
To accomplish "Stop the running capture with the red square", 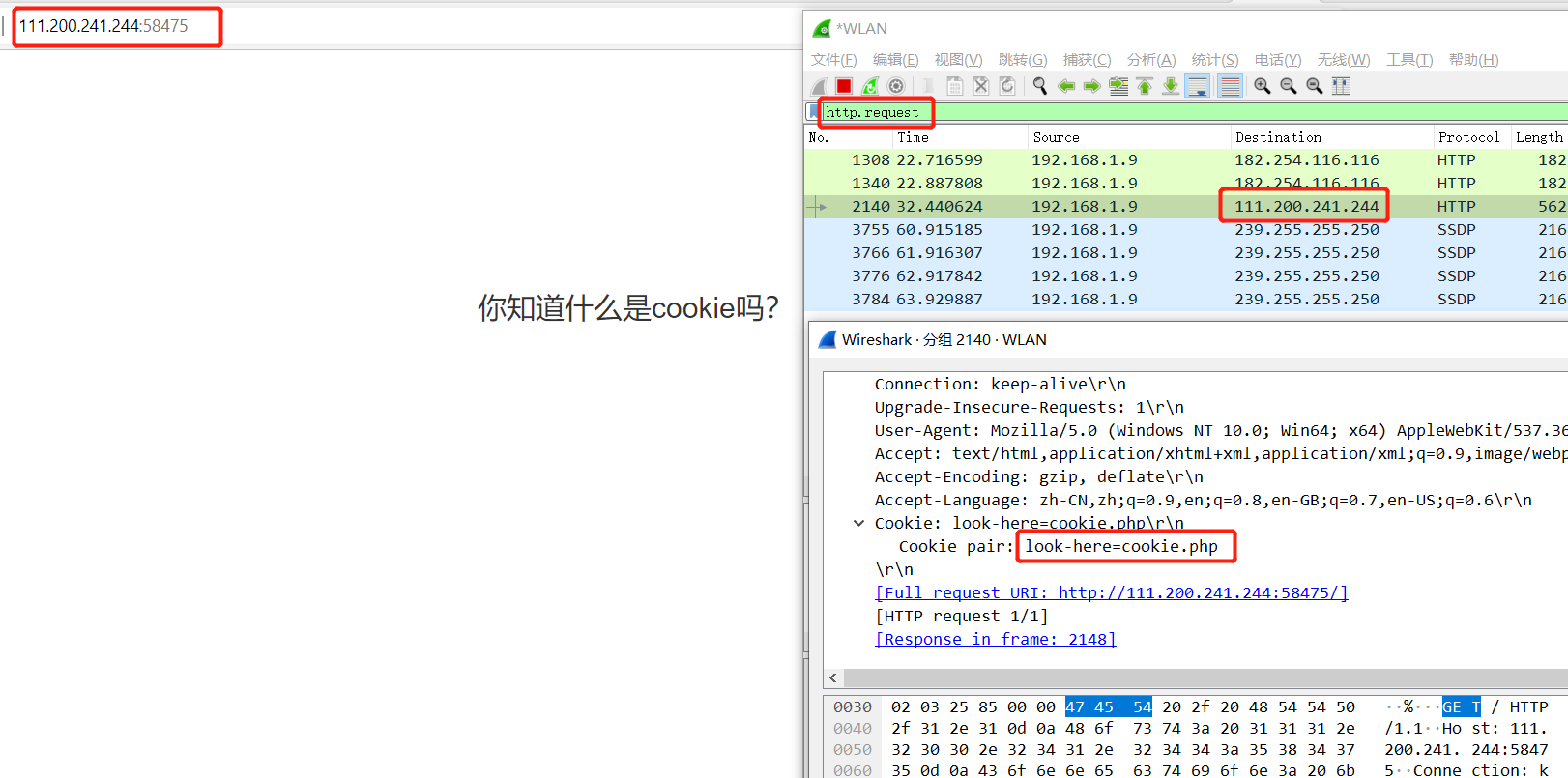I will point(844,86).
